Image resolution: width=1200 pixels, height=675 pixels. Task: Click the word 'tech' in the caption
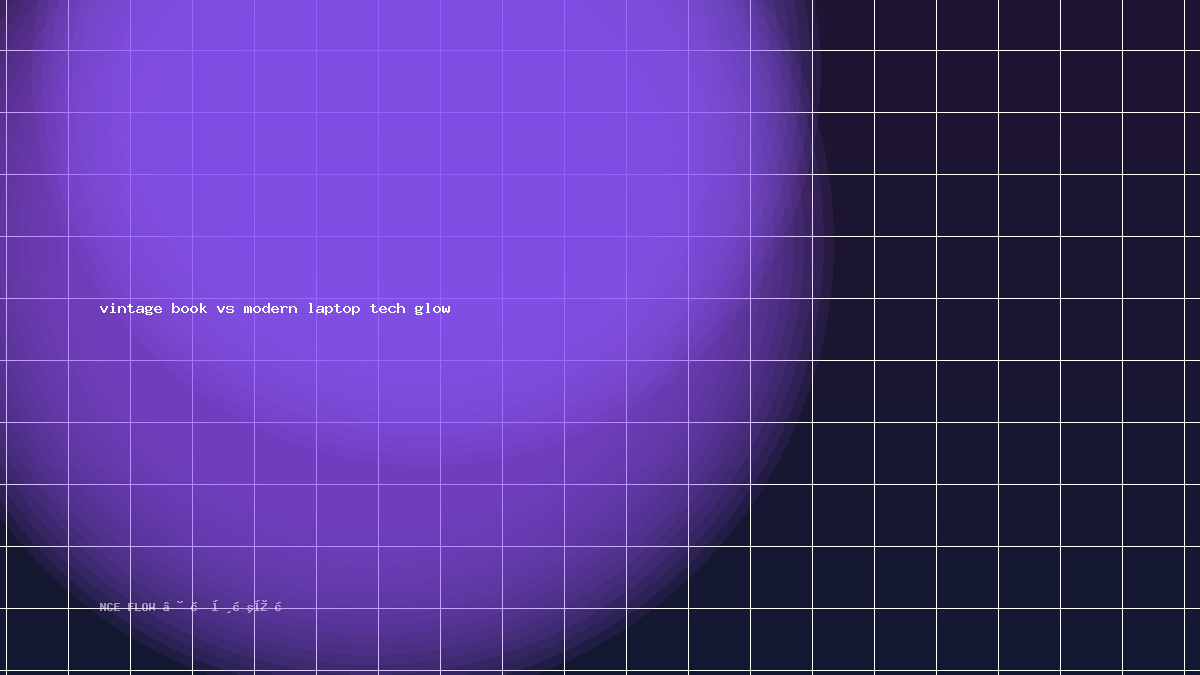coord(388,308)
